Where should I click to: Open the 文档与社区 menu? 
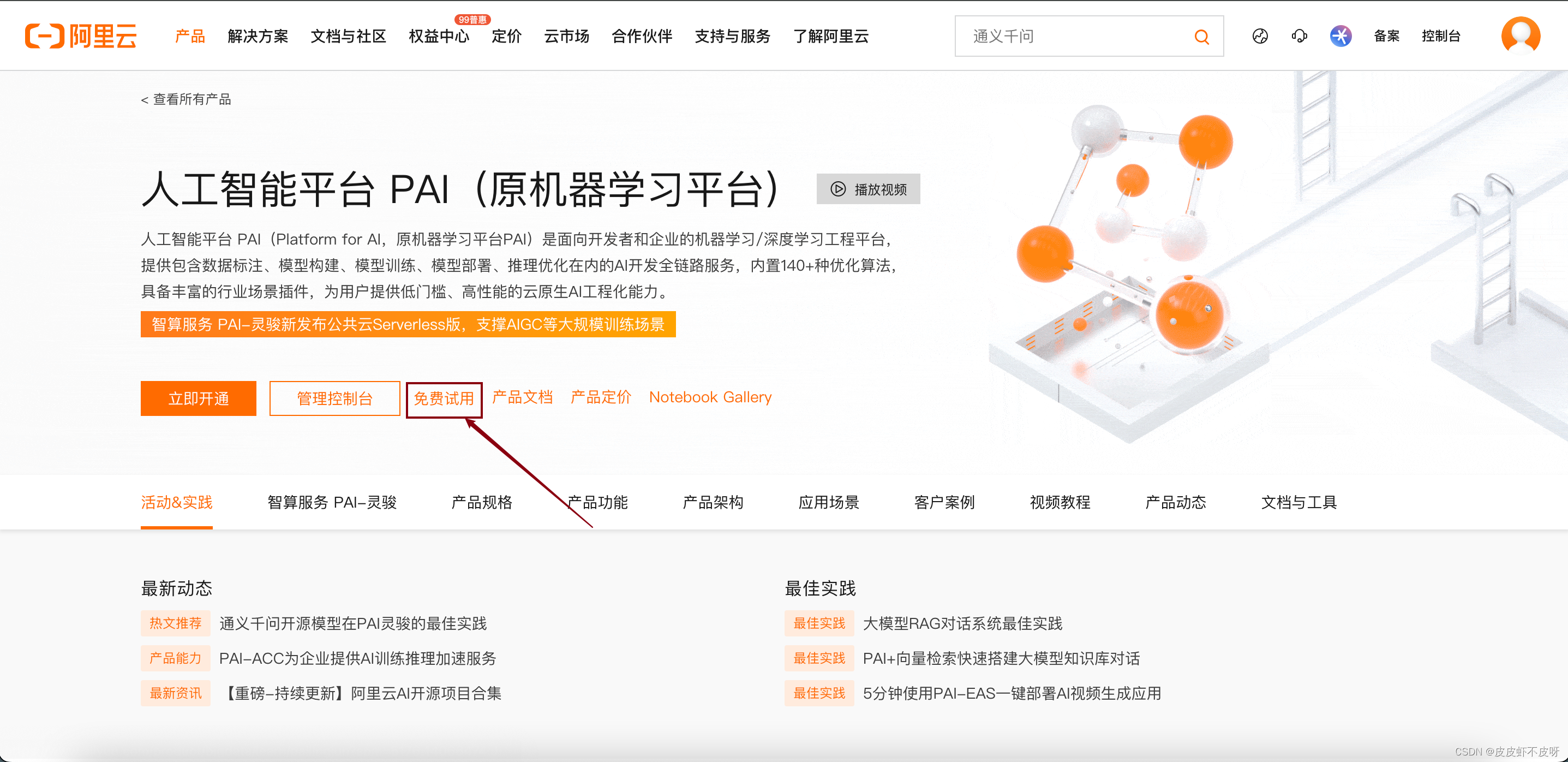click(x=348, y=37)
